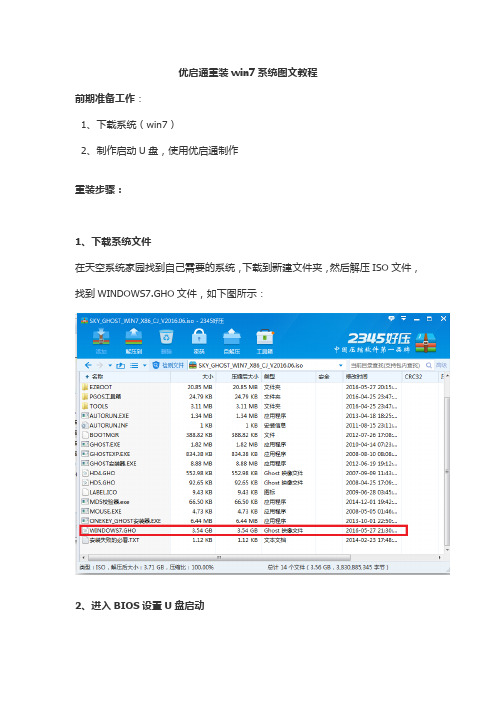Viewport: 496px width, 702px height.
Task: Click in the archive search field
Action: pos(386,365)
